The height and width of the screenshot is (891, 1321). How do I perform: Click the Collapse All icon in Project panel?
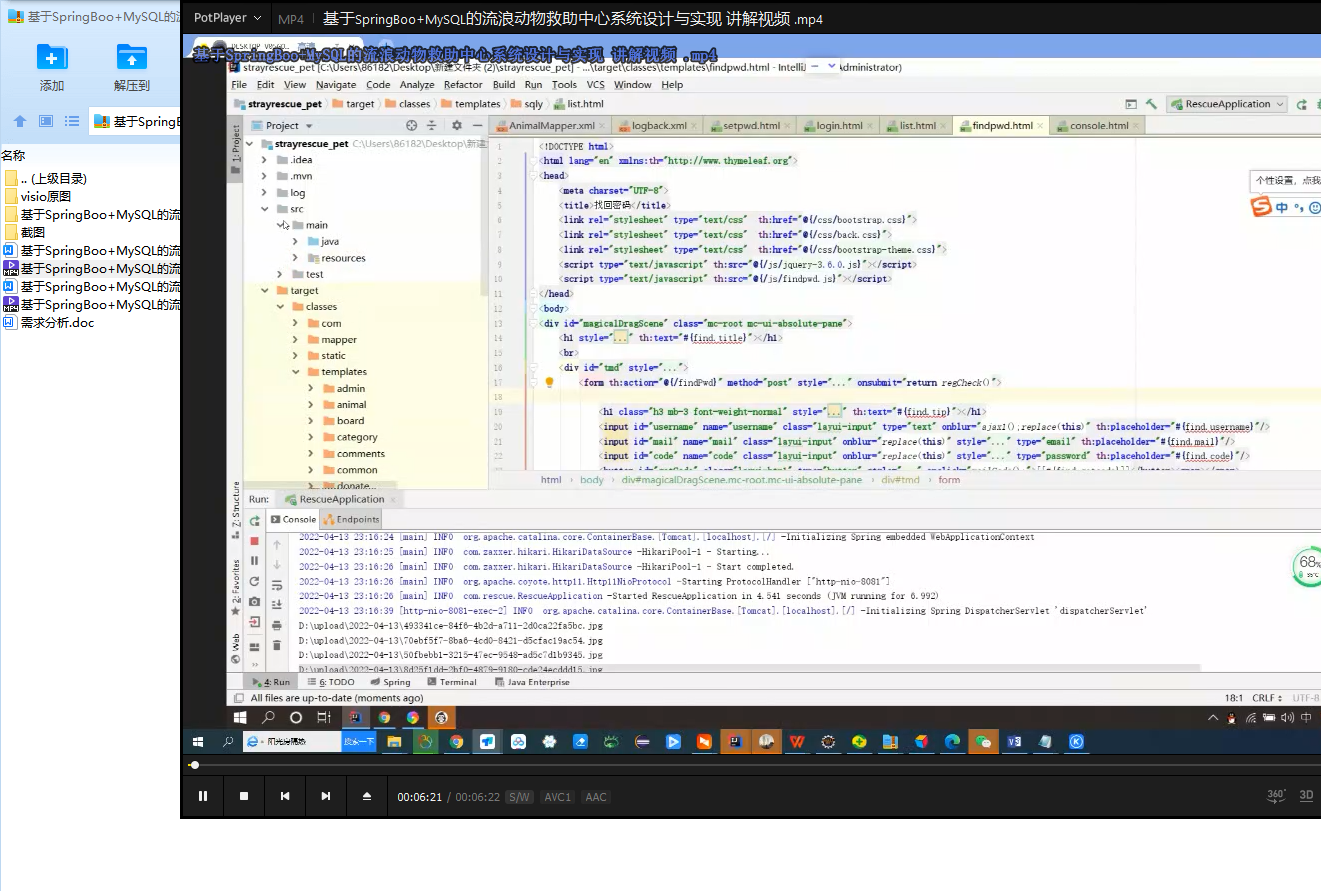(x=432, y=126)
